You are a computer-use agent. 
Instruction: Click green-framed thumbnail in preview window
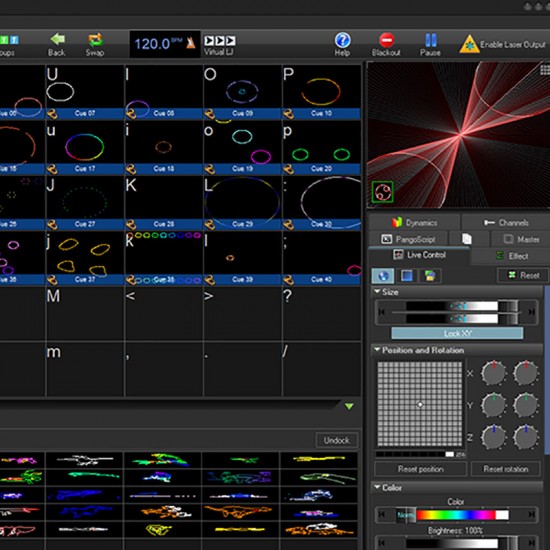382,192
